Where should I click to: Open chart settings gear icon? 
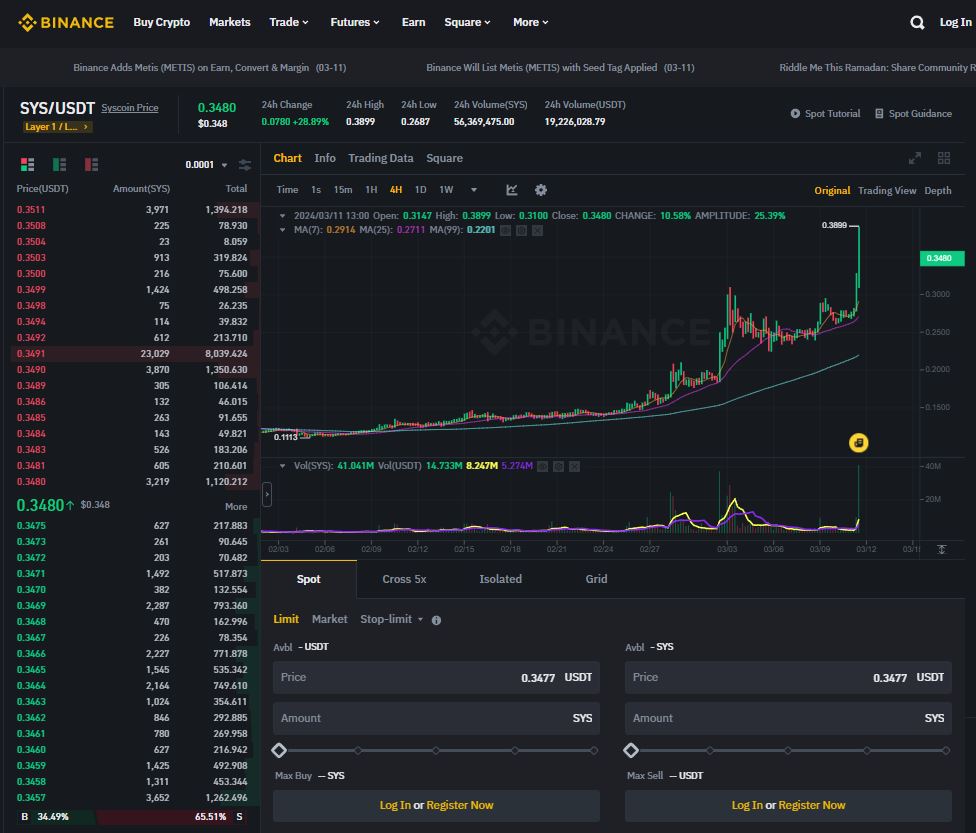[541, 190]
